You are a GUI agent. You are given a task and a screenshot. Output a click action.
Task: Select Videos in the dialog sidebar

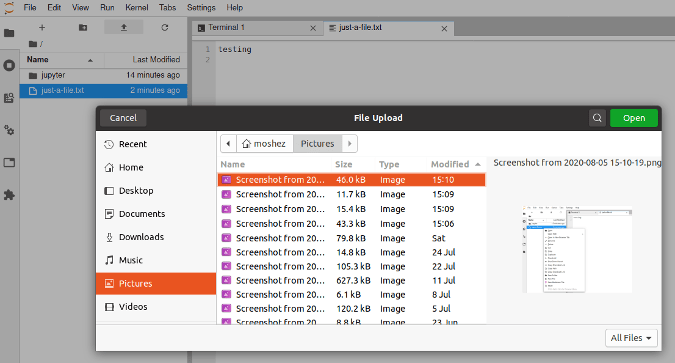click(x=156, y=307)
